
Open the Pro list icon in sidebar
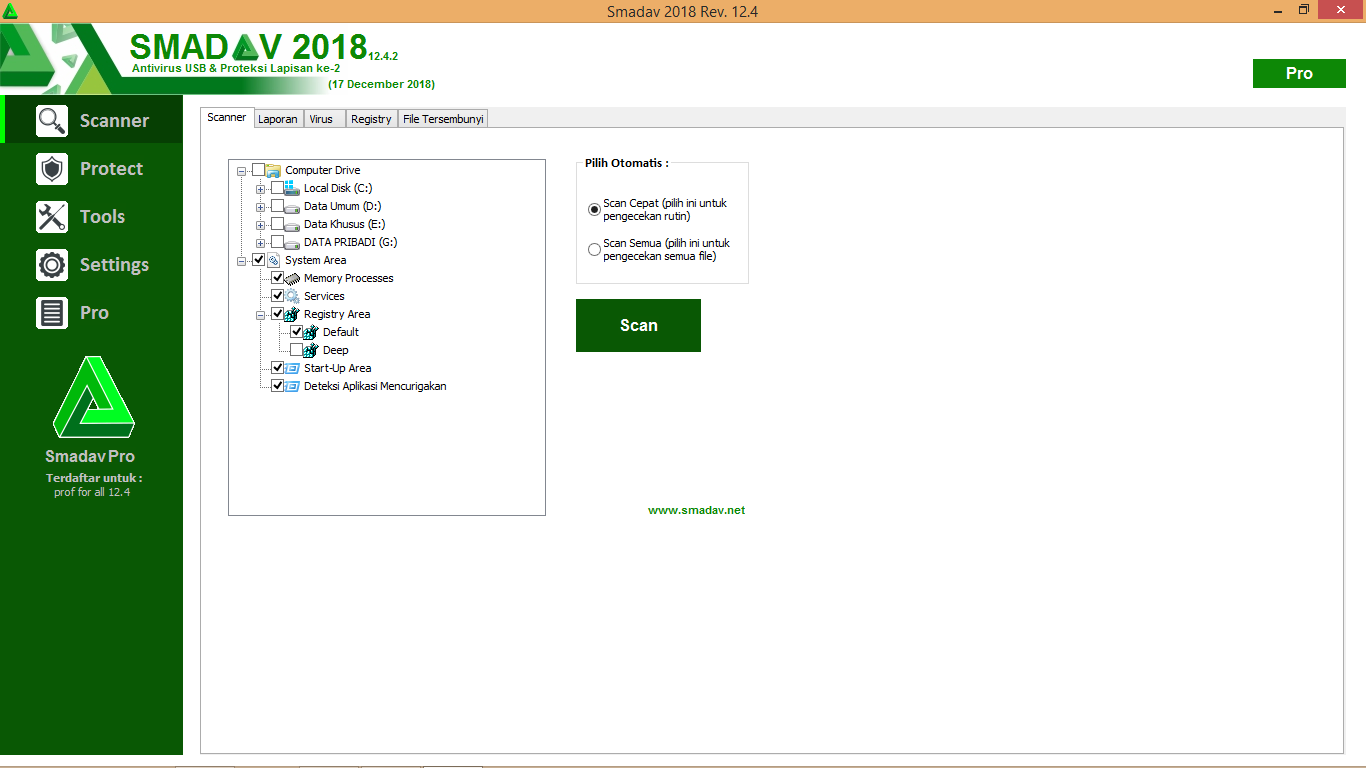click(52, 312)
